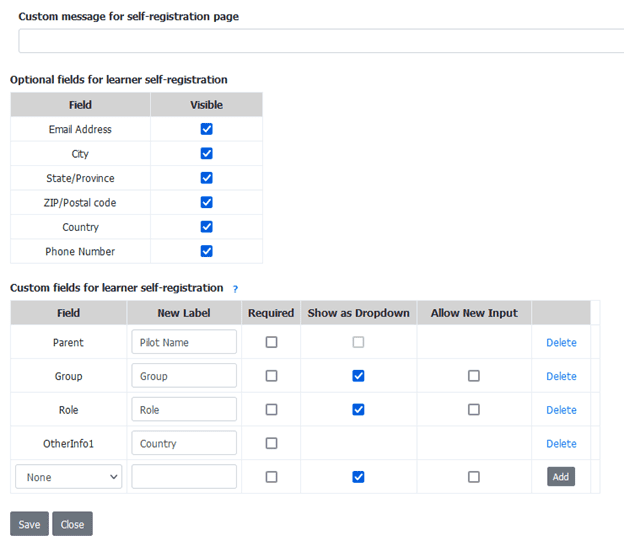Mark Parent field as Required
Image resolution: width=624 pixels, height=546 pixels.
tap(271, 342)
